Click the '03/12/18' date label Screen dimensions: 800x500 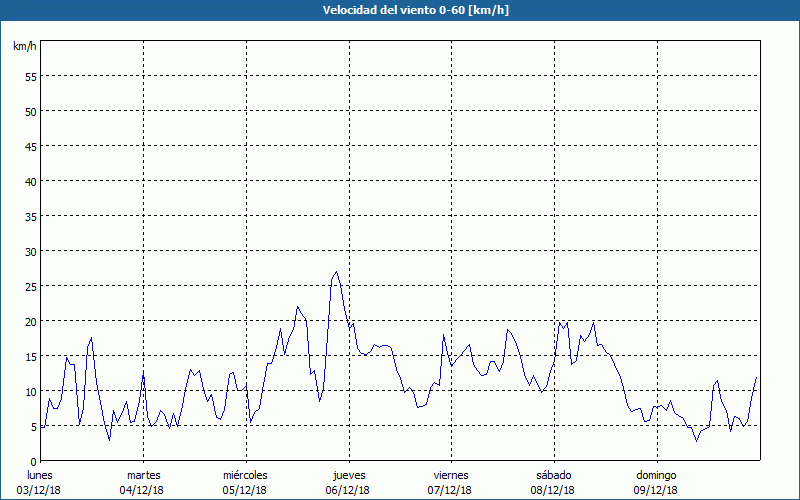click(39, 490)
